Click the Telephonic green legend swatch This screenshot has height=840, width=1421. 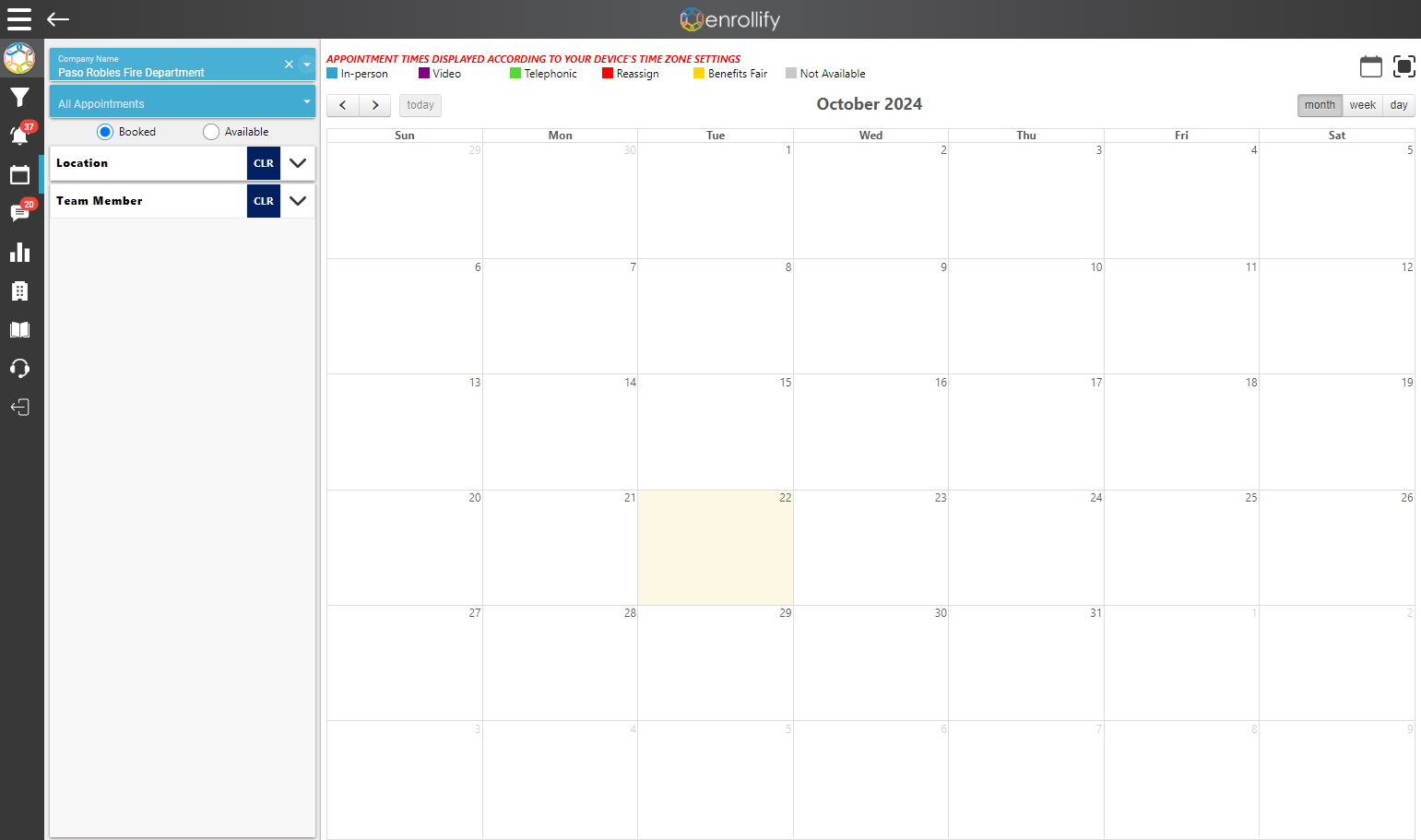point(515,73)
